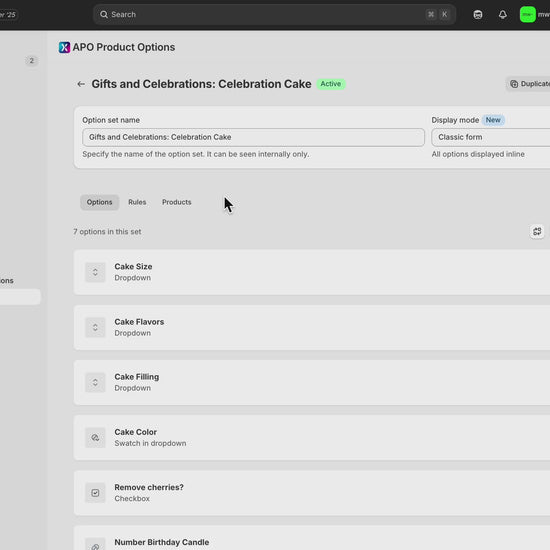Open the Cake Color option row

[312, 438]
